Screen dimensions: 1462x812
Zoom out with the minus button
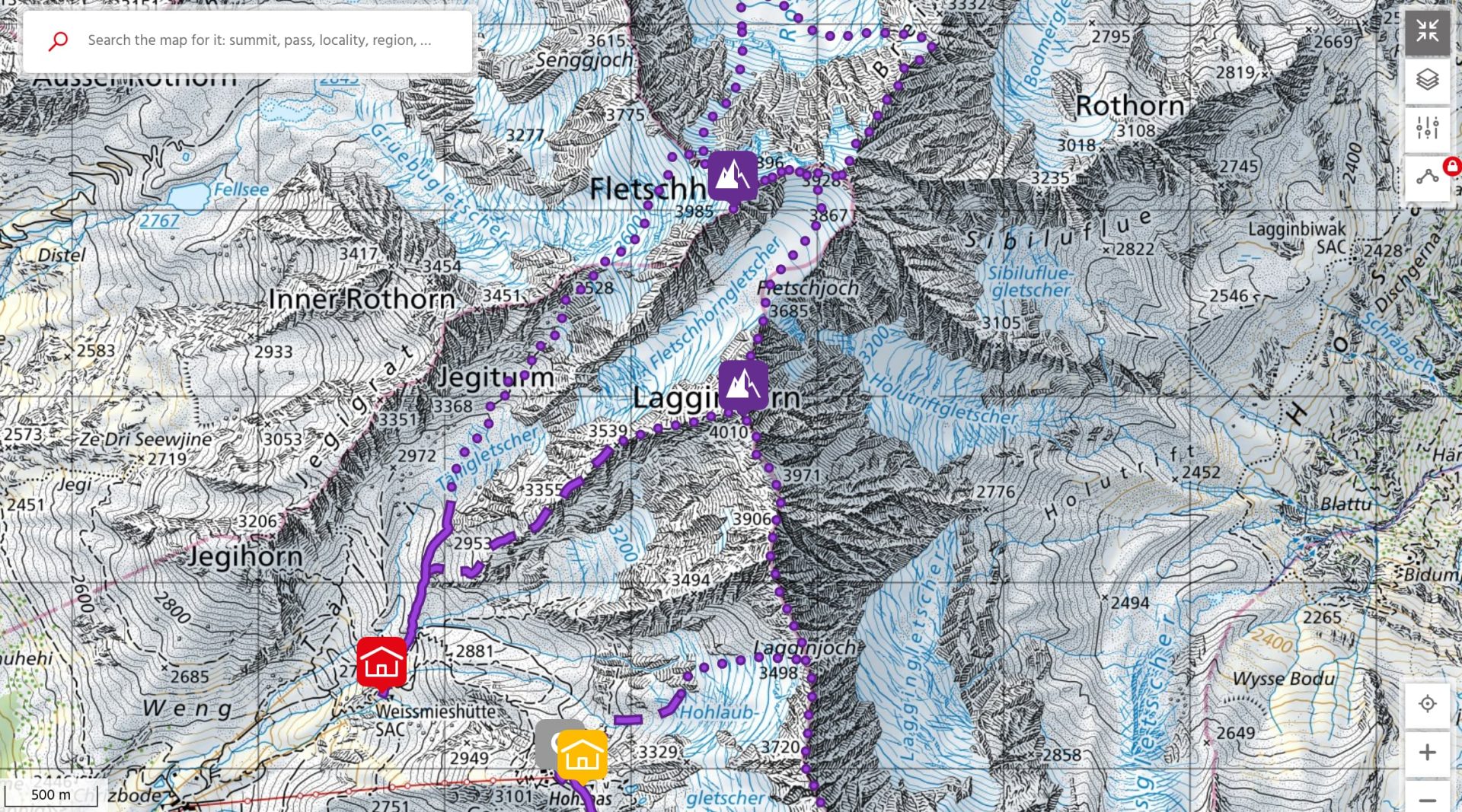(x=1427, y=798)
